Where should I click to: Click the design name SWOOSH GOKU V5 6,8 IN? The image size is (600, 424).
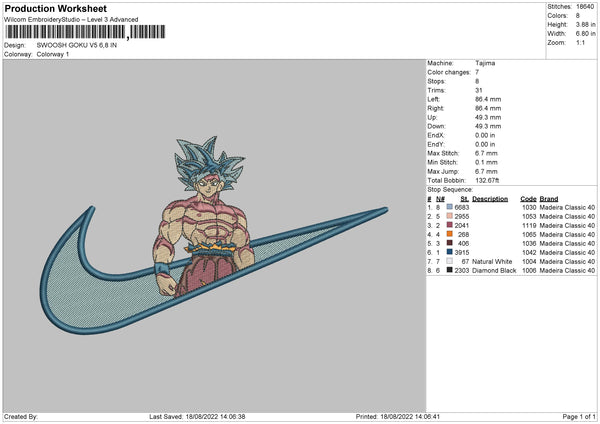point(77,45)
